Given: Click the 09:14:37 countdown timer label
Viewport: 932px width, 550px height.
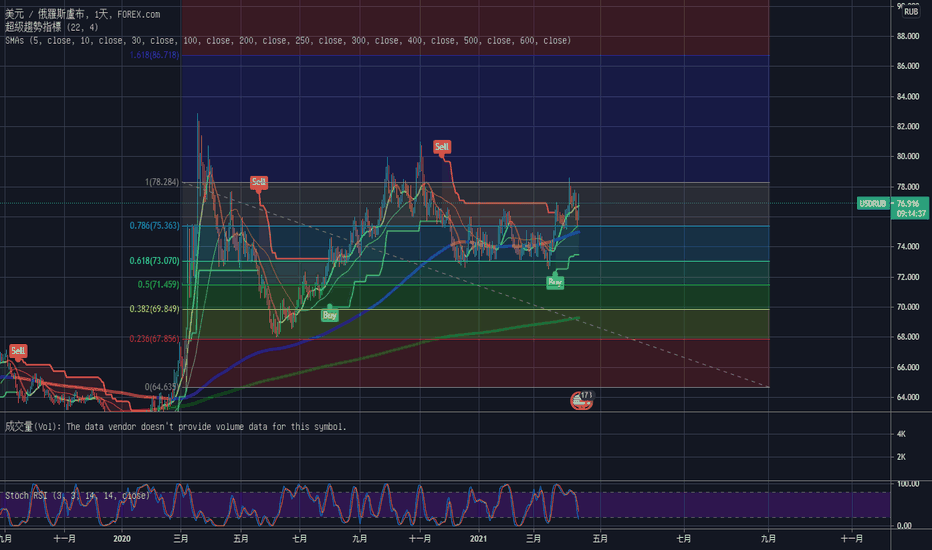Looking at the screenshot, I should tap(911, 213).
